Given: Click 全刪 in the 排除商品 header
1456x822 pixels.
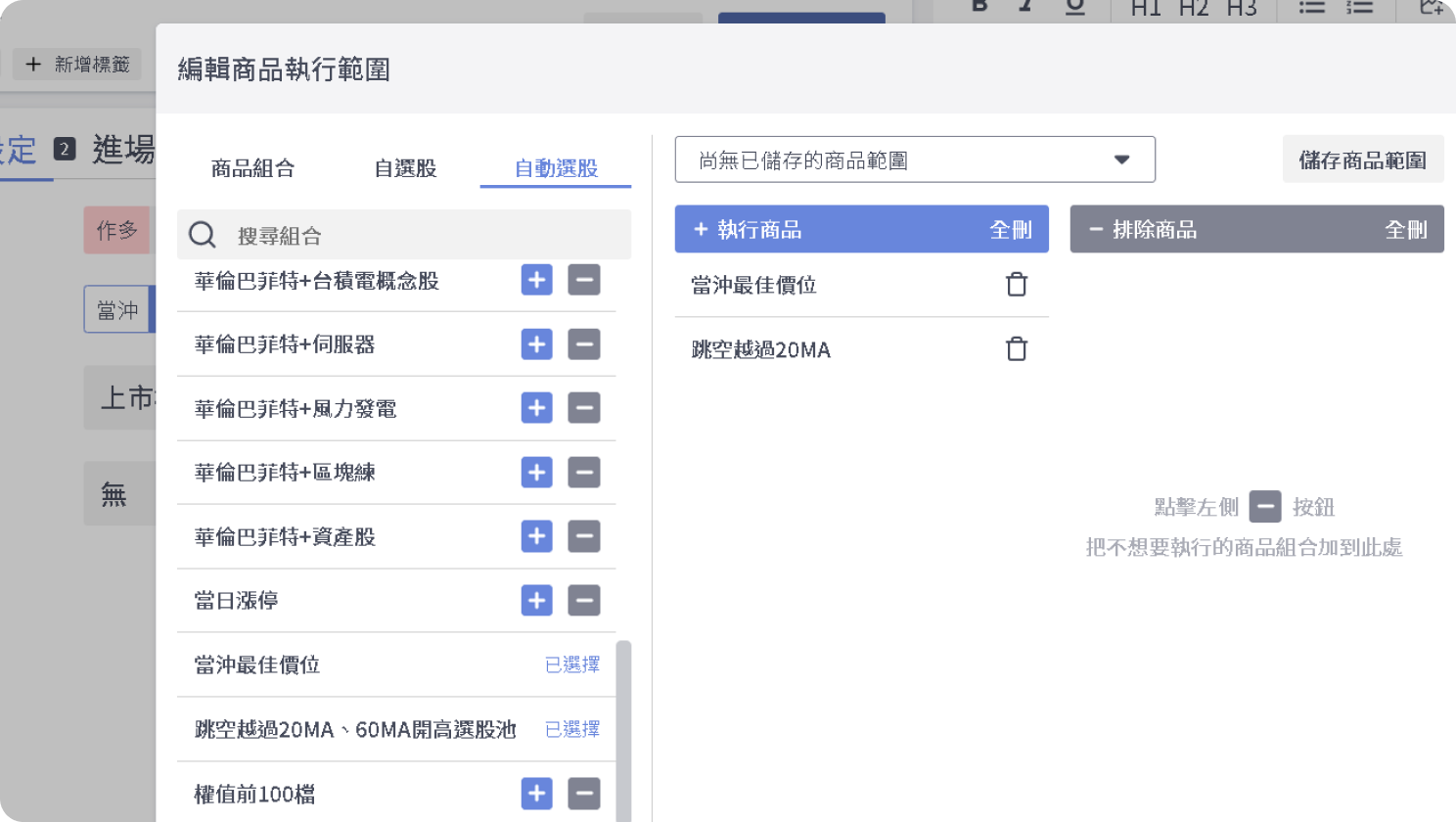Looking at the screenshot, I should click(1405, 230).
